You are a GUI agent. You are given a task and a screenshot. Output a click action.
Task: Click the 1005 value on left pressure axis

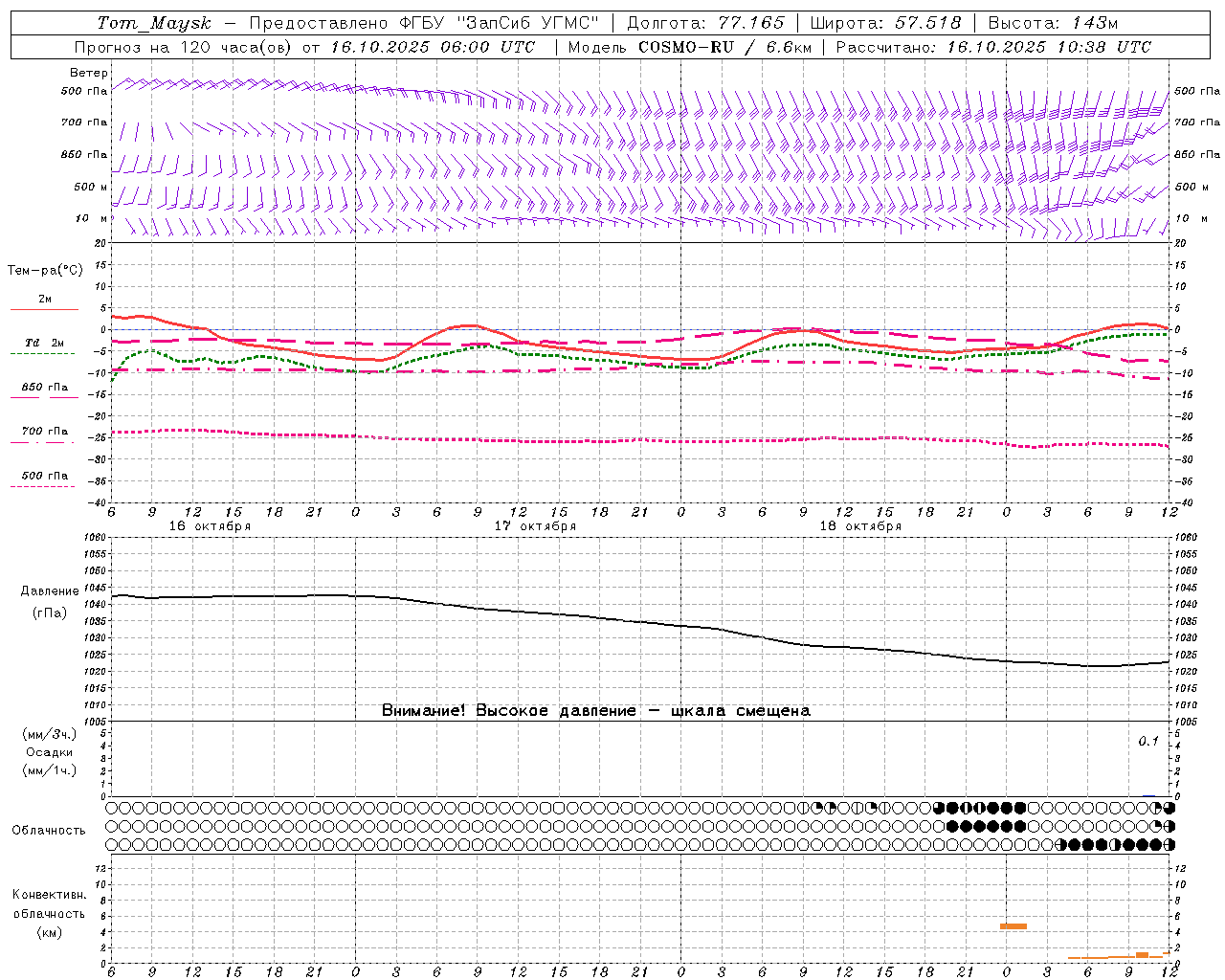(96, 722)
